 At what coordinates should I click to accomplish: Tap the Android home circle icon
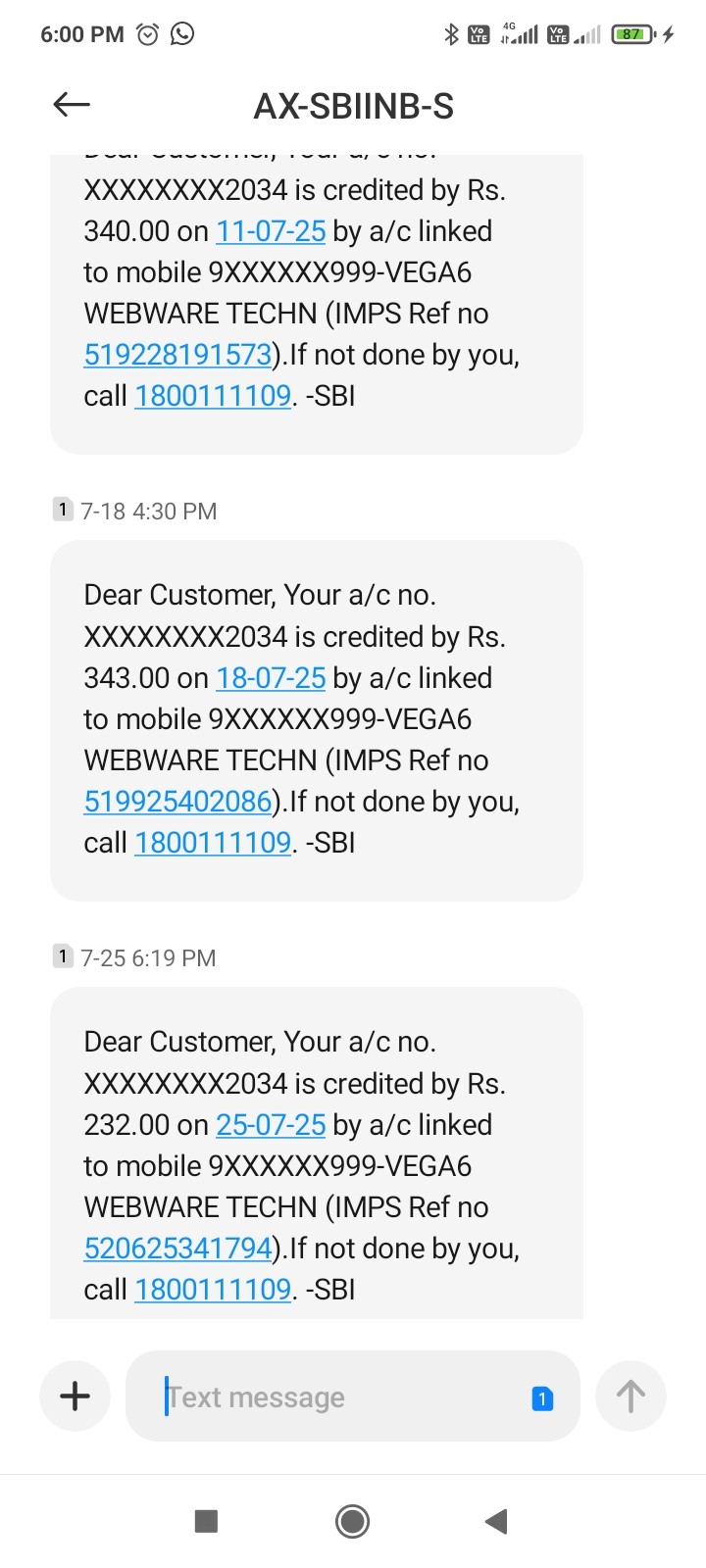(352, 1521)
